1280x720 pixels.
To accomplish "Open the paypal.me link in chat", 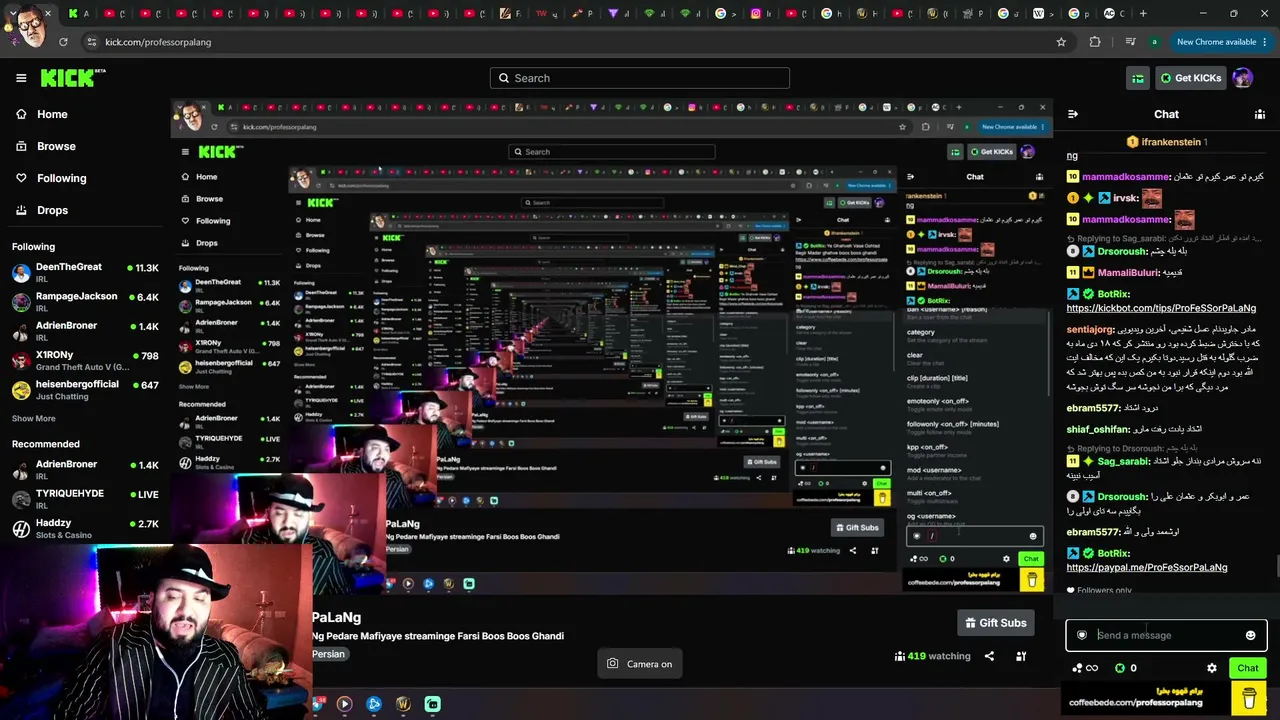I will [x=1147, y=567].
